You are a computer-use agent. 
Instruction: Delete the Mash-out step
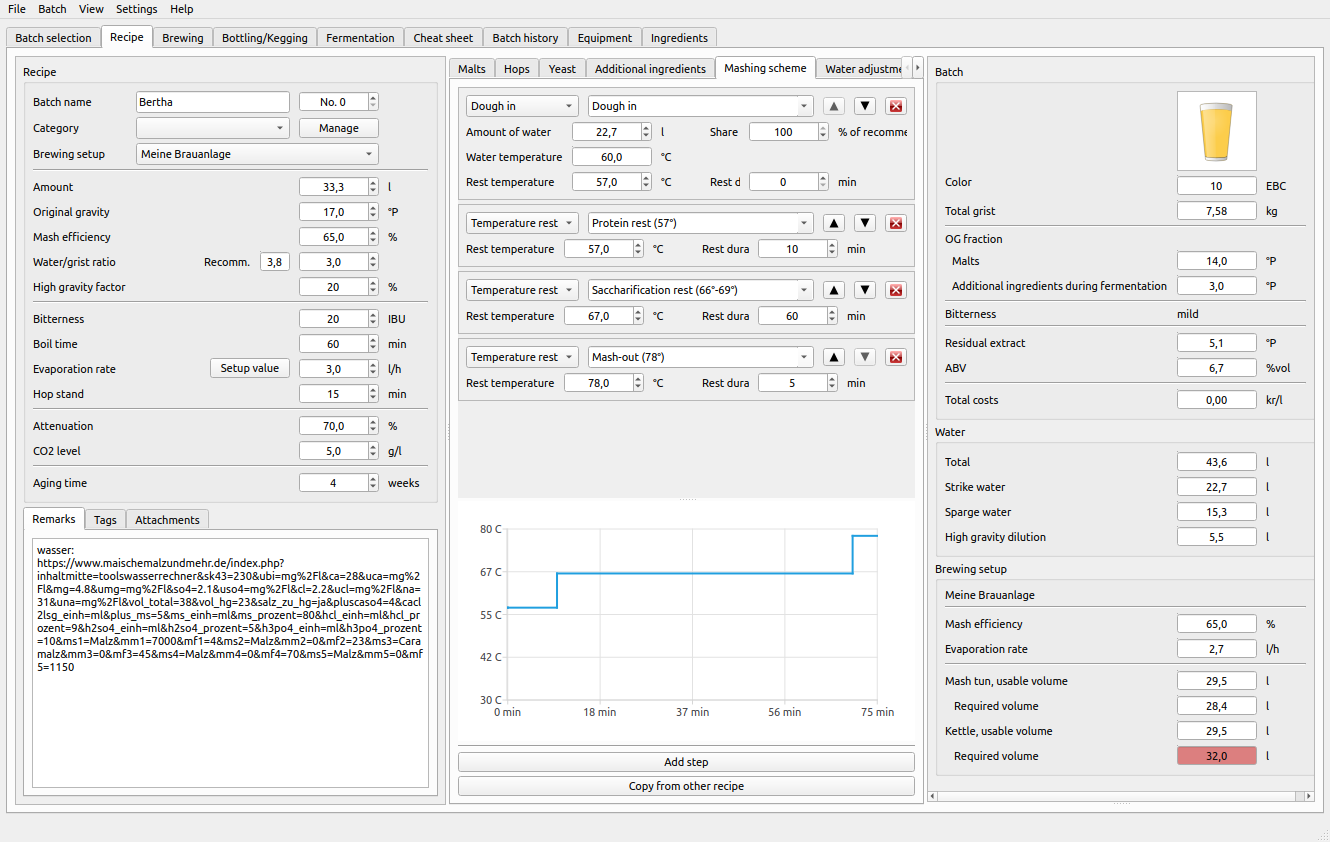pos(896,357)
